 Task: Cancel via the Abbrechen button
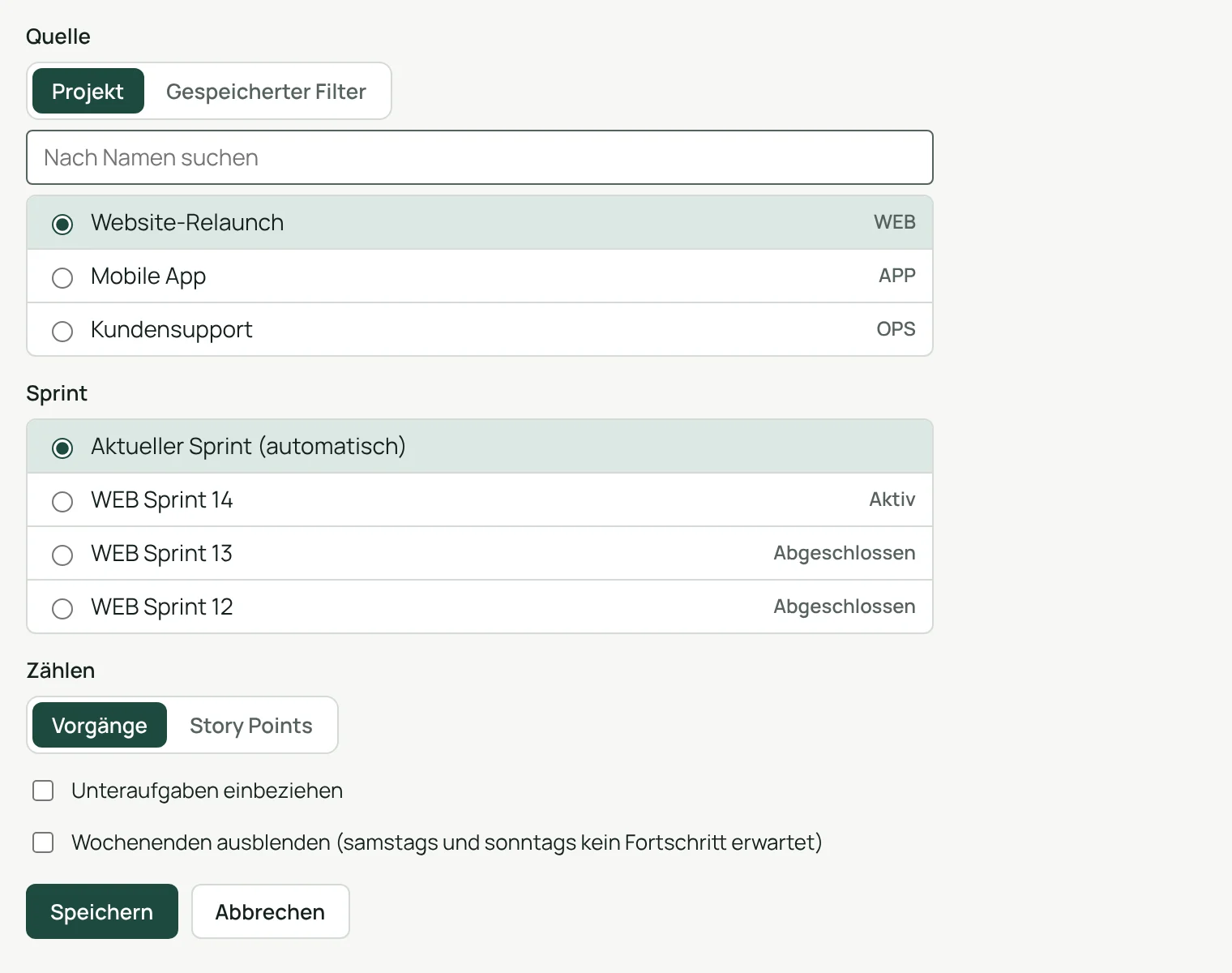271,911
